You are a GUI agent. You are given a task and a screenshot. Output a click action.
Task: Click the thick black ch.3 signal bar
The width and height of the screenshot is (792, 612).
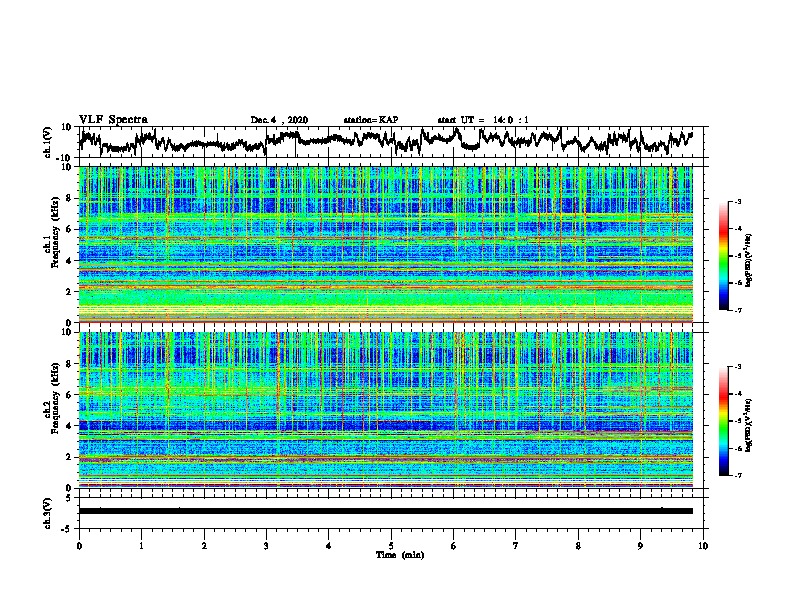click(x=386, y=511)
